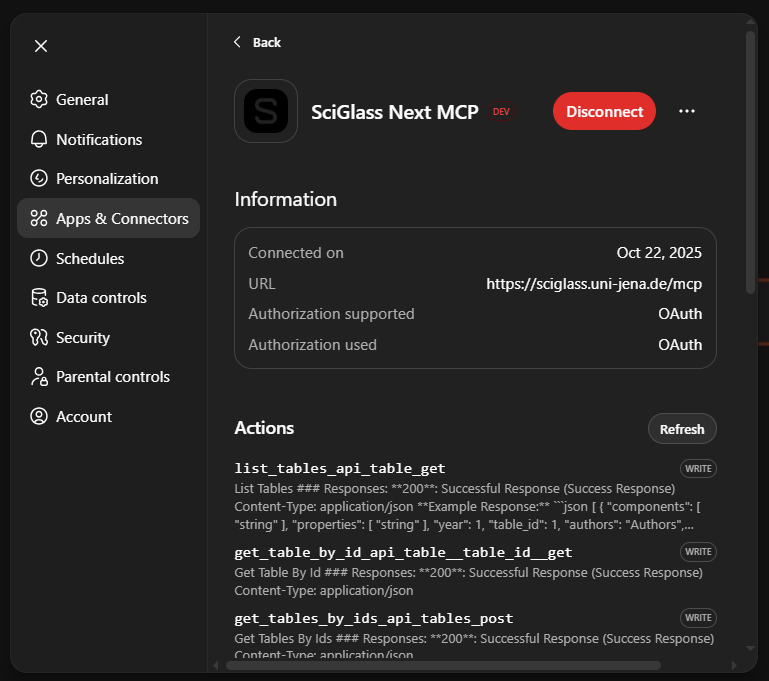
Task: Click the General gear icon
Action: pyautogui.click(x=39, y=100)
